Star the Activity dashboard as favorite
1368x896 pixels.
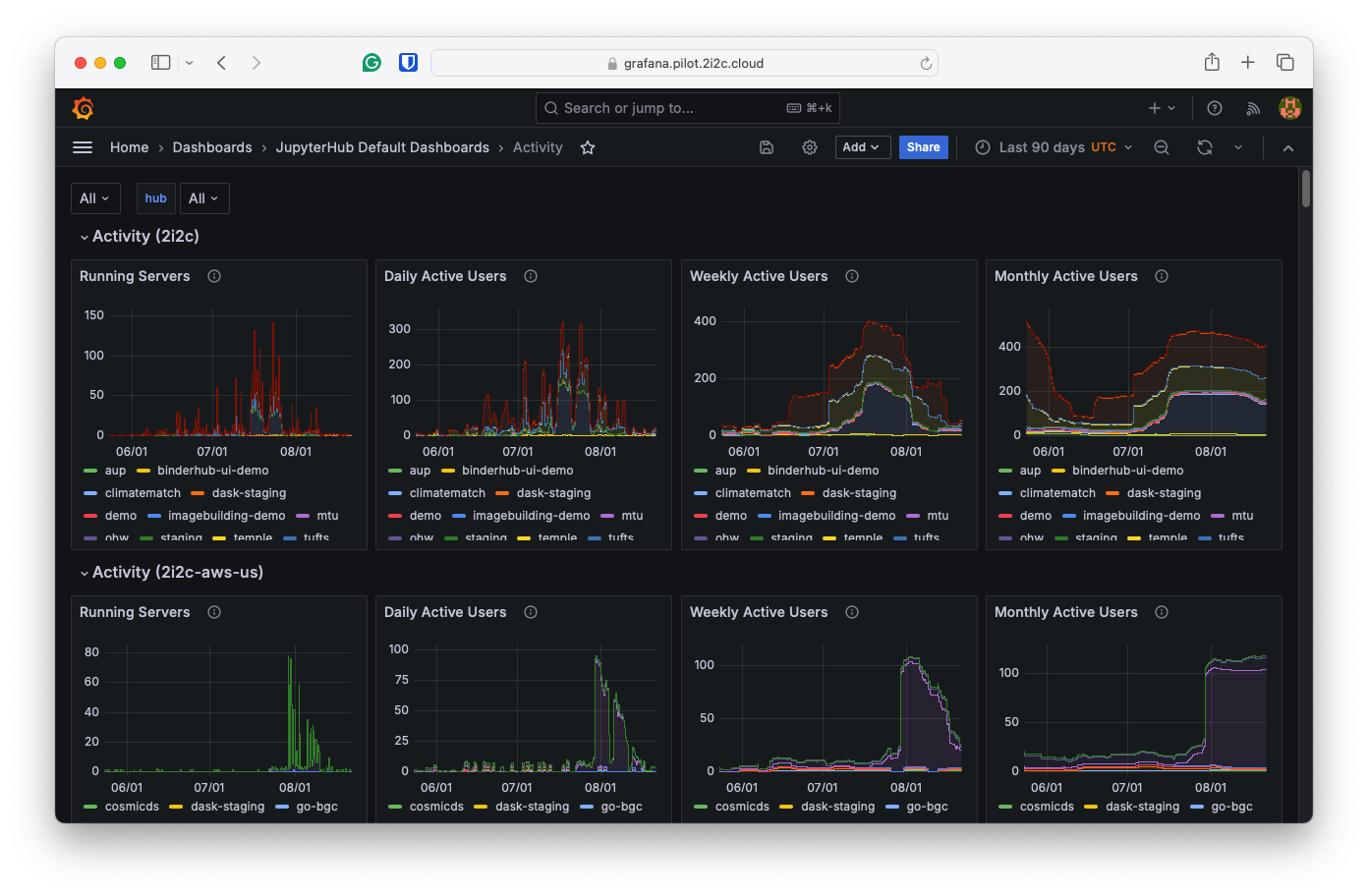[x=588, y=147]
